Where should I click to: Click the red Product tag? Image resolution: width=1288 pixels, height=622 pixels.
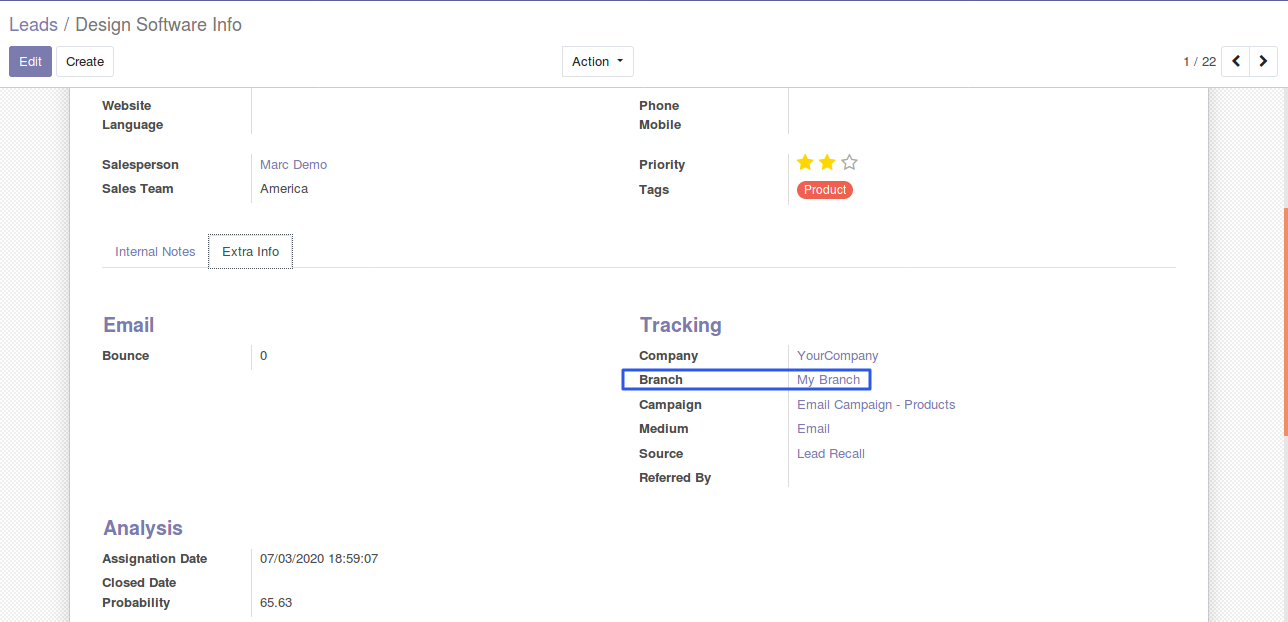click(824, 190)
